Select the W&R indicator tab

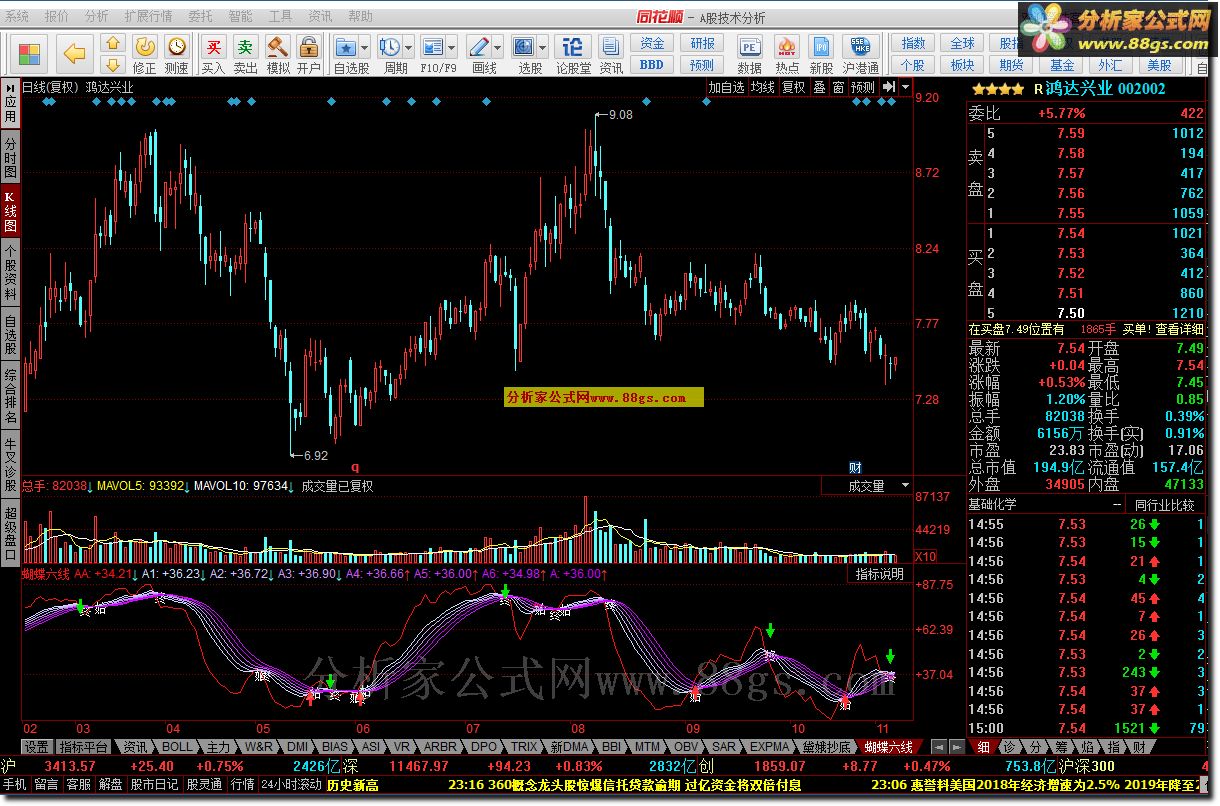pos(259,747)
